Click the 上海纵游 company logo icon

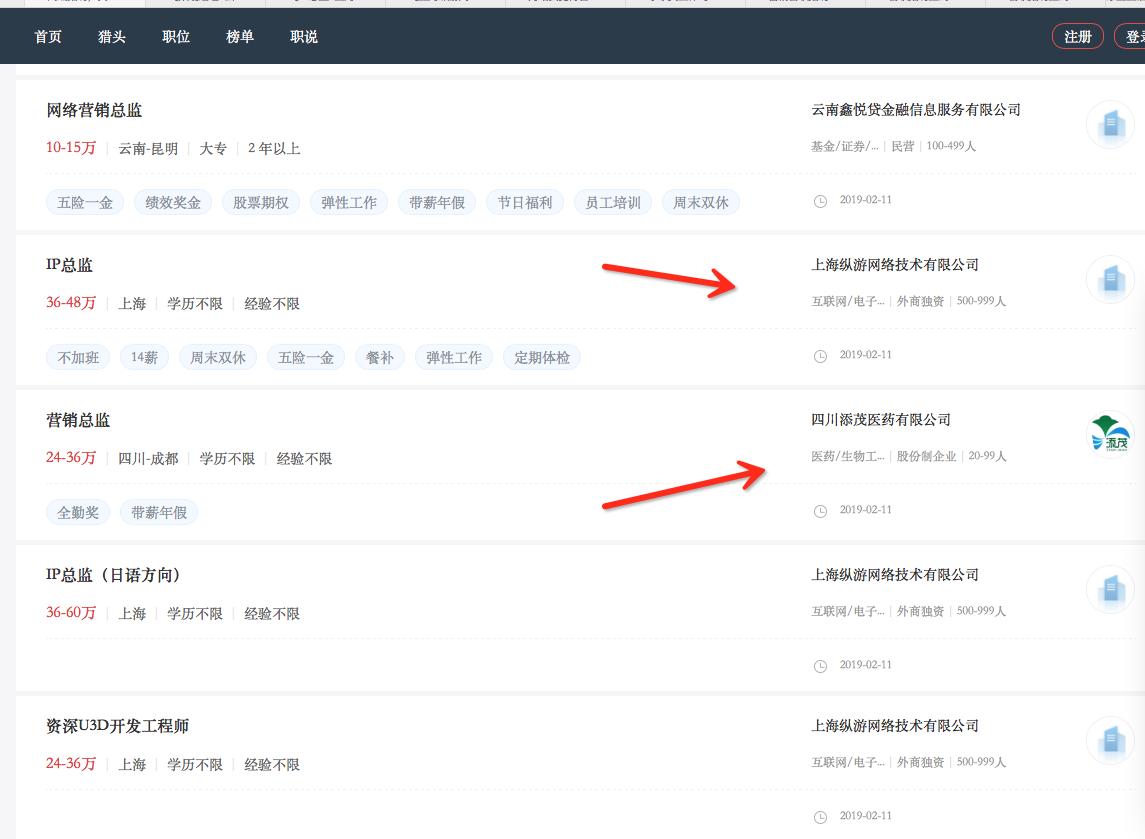(1112, 279)
